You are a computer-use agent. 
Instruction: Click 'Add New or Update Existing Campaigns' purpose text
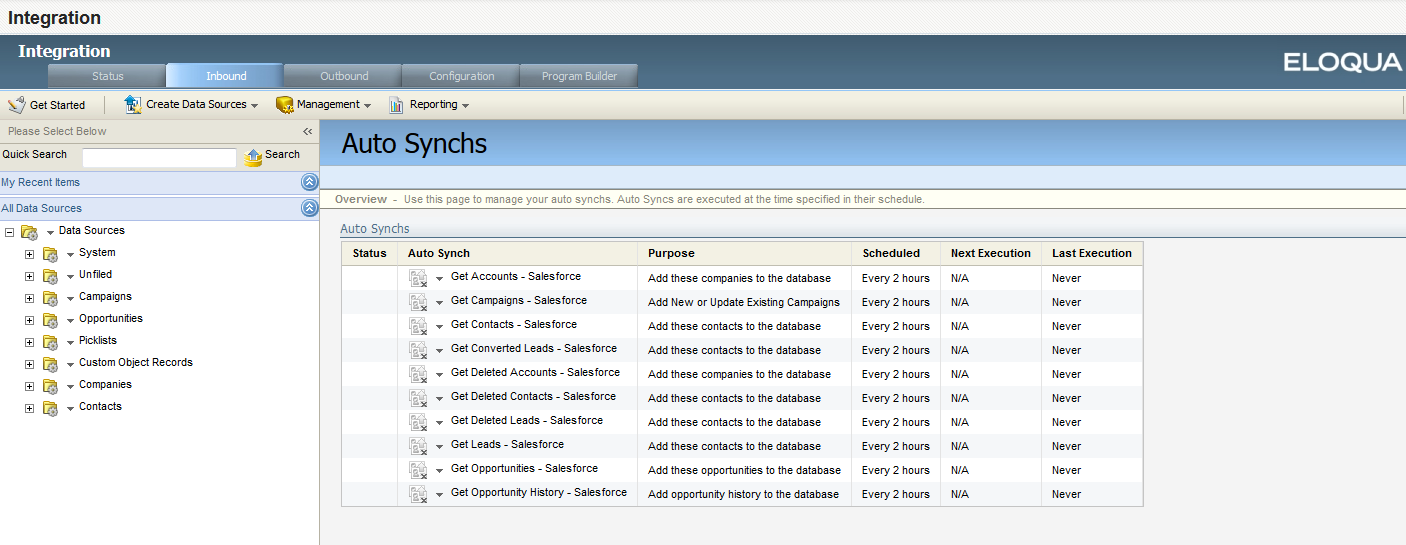pos(744,302)
